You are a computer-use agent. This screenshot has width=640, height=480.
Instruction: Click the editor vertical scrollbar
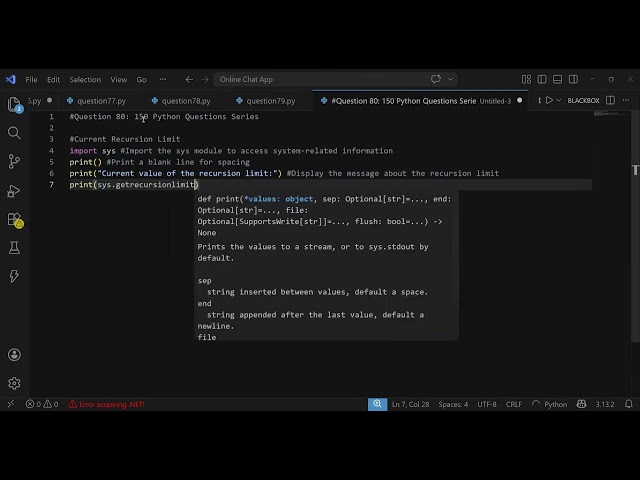(x=635, y=227)
